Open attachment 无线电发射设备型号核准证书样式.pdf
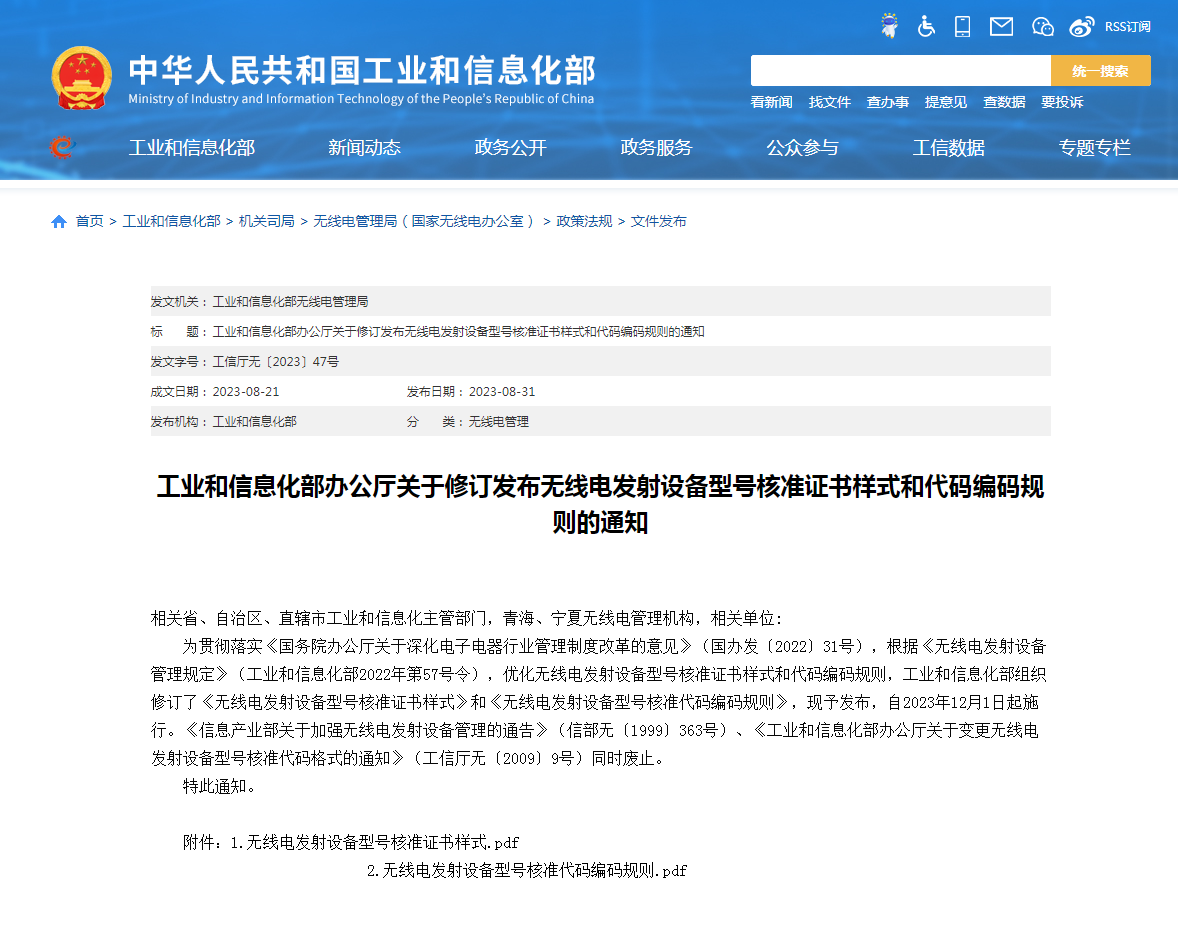Image resolution: width=1178 pixels, height=925 pixels. (382, 842)
